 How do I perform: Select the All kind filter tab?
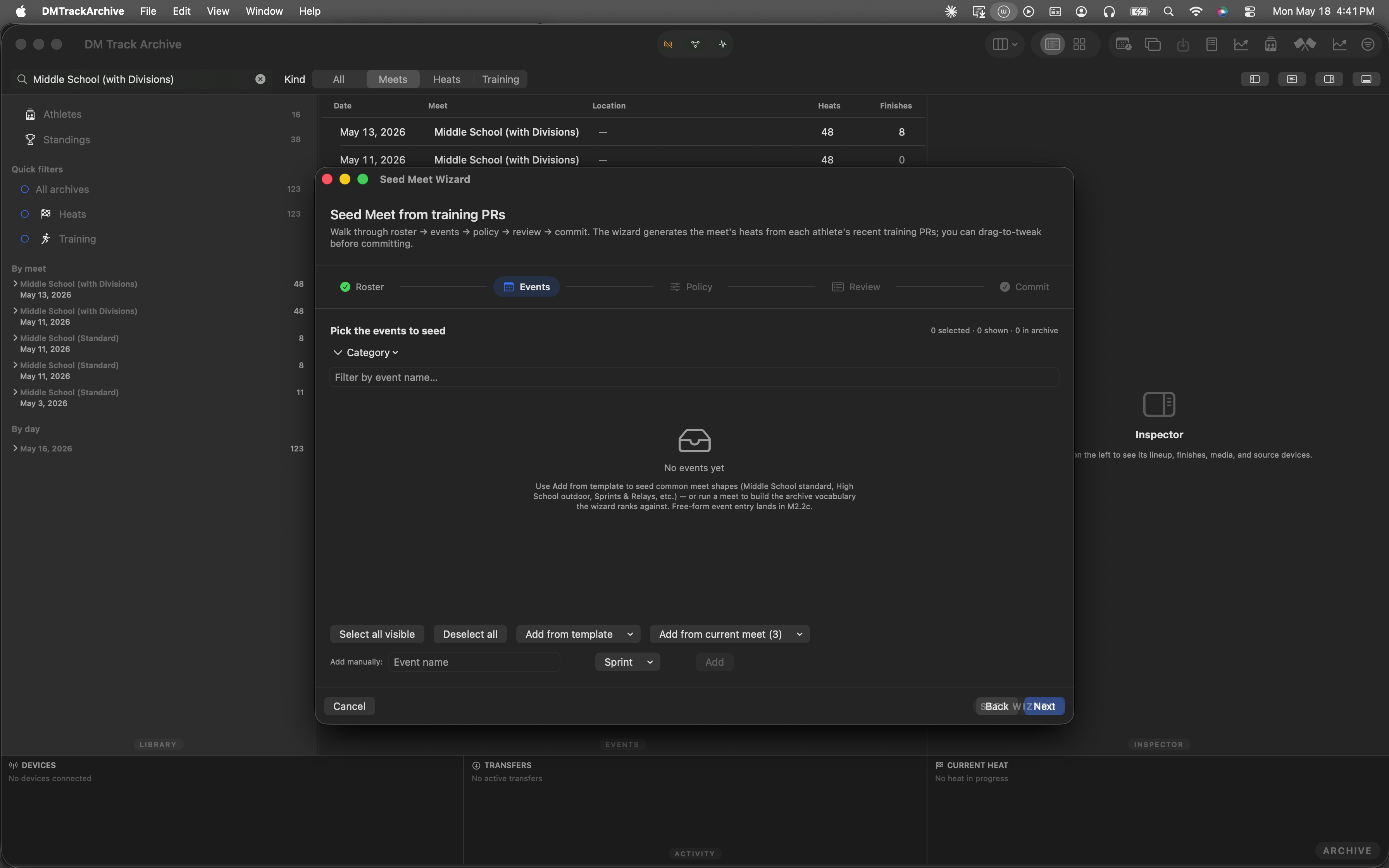[x=339, y=79]
